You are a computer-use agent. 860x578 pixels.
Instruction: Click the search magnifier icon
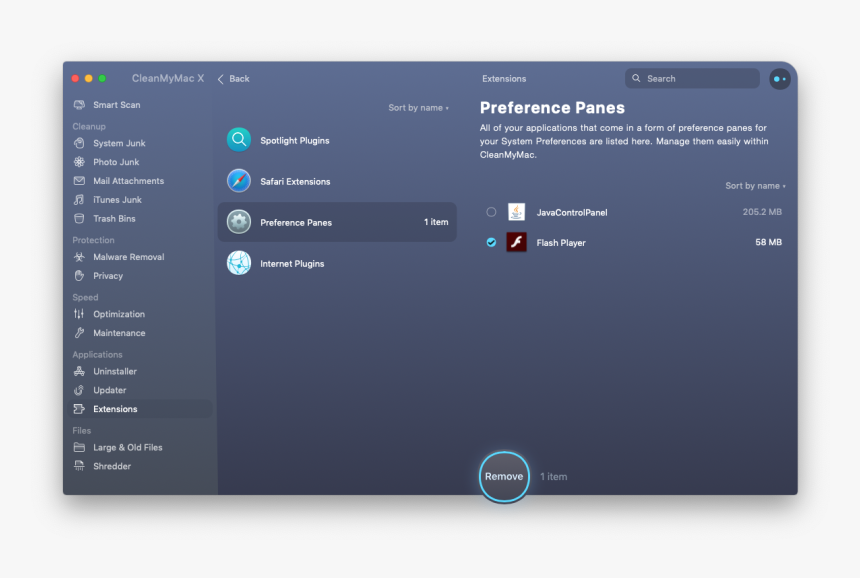(x=636, y=78)
